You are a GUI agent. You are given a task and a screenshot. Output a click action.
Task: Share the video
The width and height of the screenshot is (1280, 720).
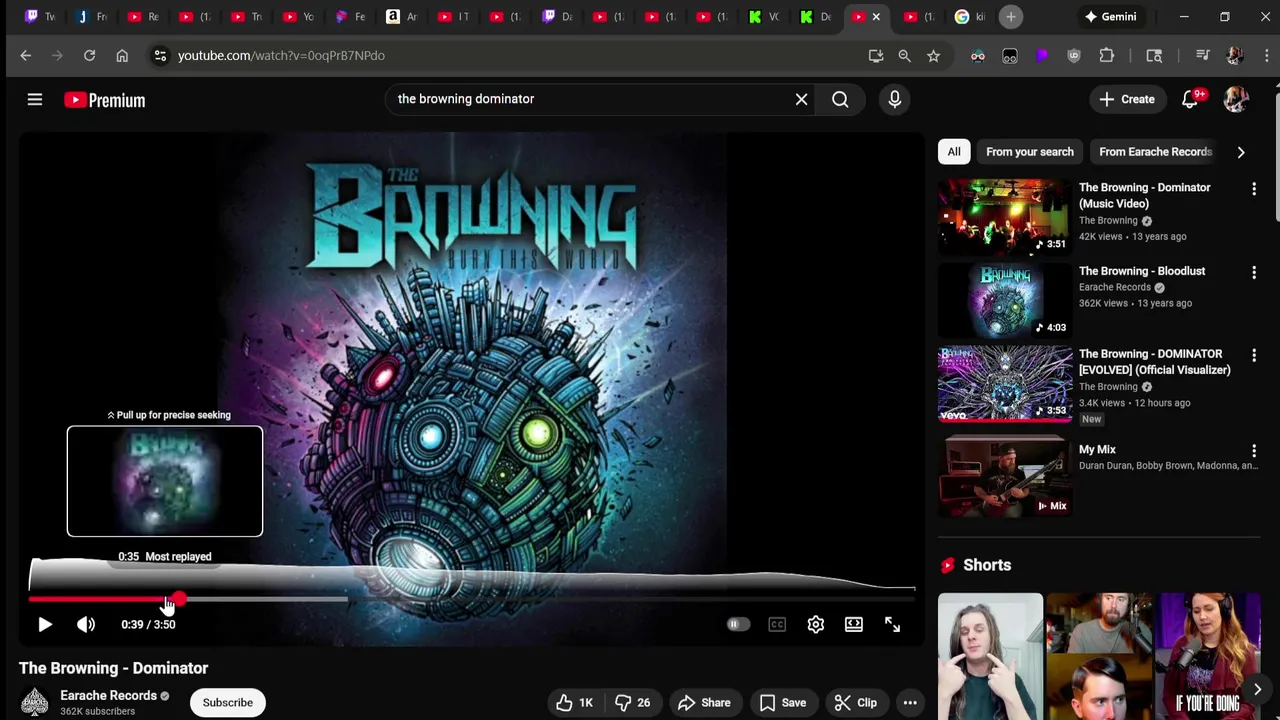click(704, 702)
